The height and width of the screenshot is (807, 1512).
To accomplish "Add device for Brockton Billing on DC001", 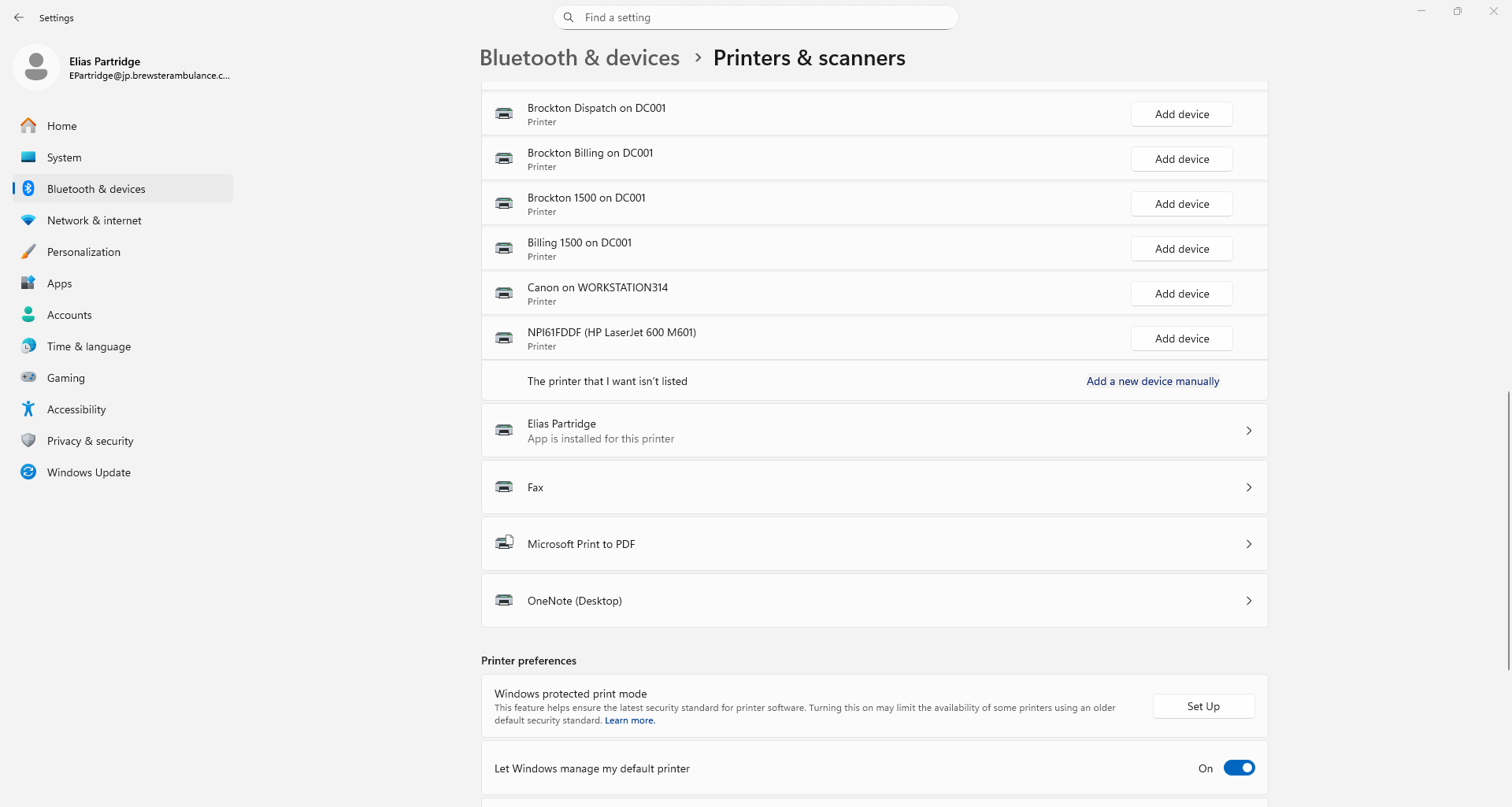I will [x=1182, y=159].
